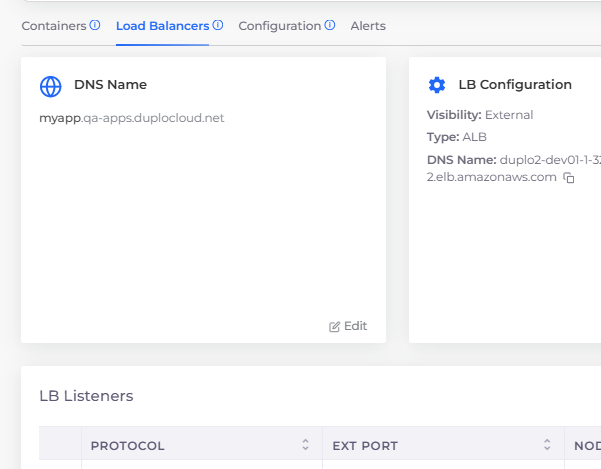
Task: Click the pencil icon beside Edit
Action: coord(334,326)
